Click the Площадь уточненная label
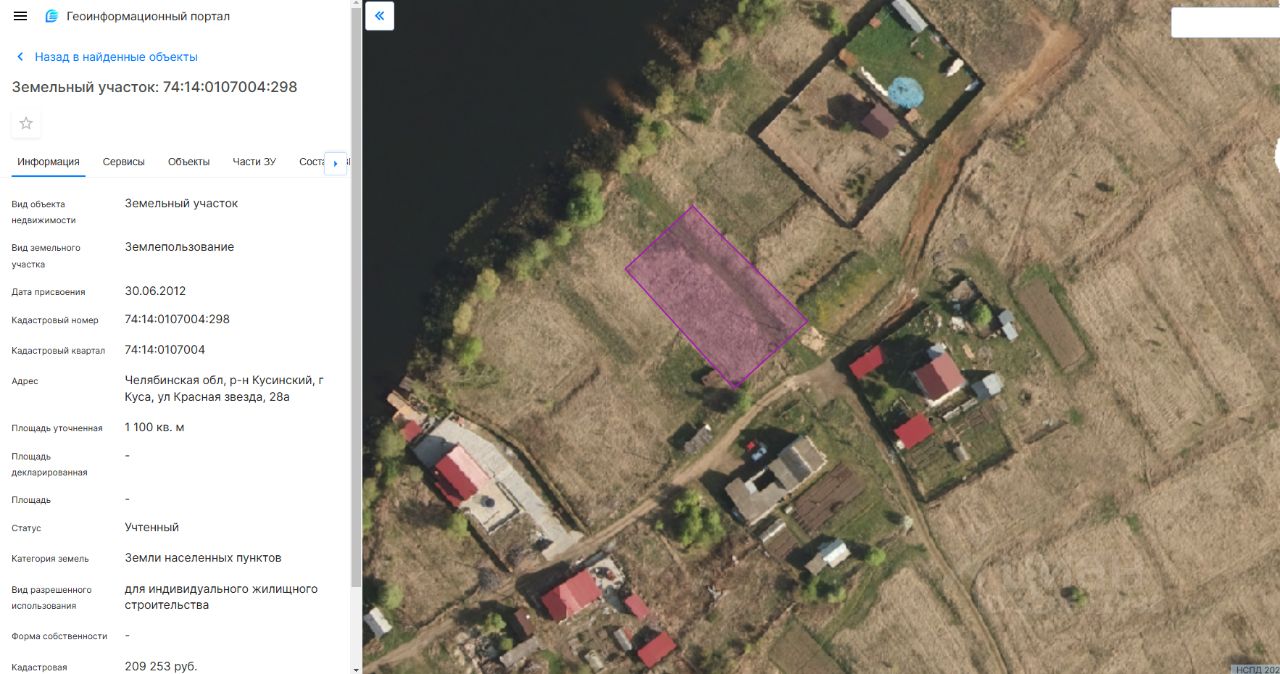This screenshot has height=674, width=1280. 57,428
